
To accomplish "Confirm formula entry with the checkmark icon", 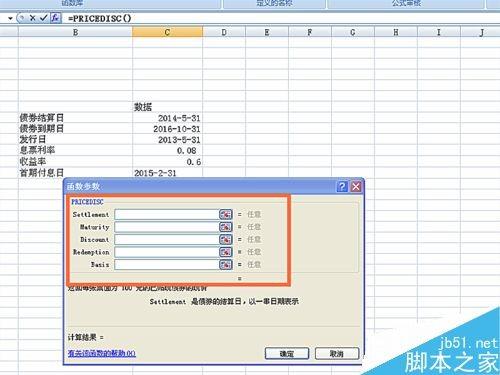I will point(43,18).
